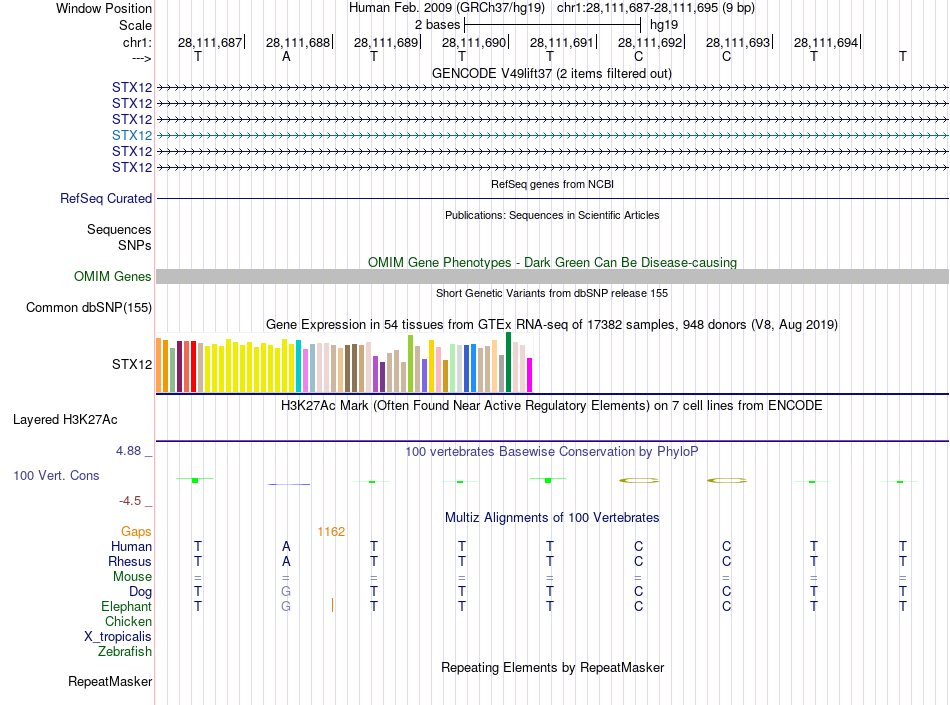The width and height of the screenshot is (950, 705).
Task: Open Common dbSNP(155) track settings label
Action: click(89, 308)
